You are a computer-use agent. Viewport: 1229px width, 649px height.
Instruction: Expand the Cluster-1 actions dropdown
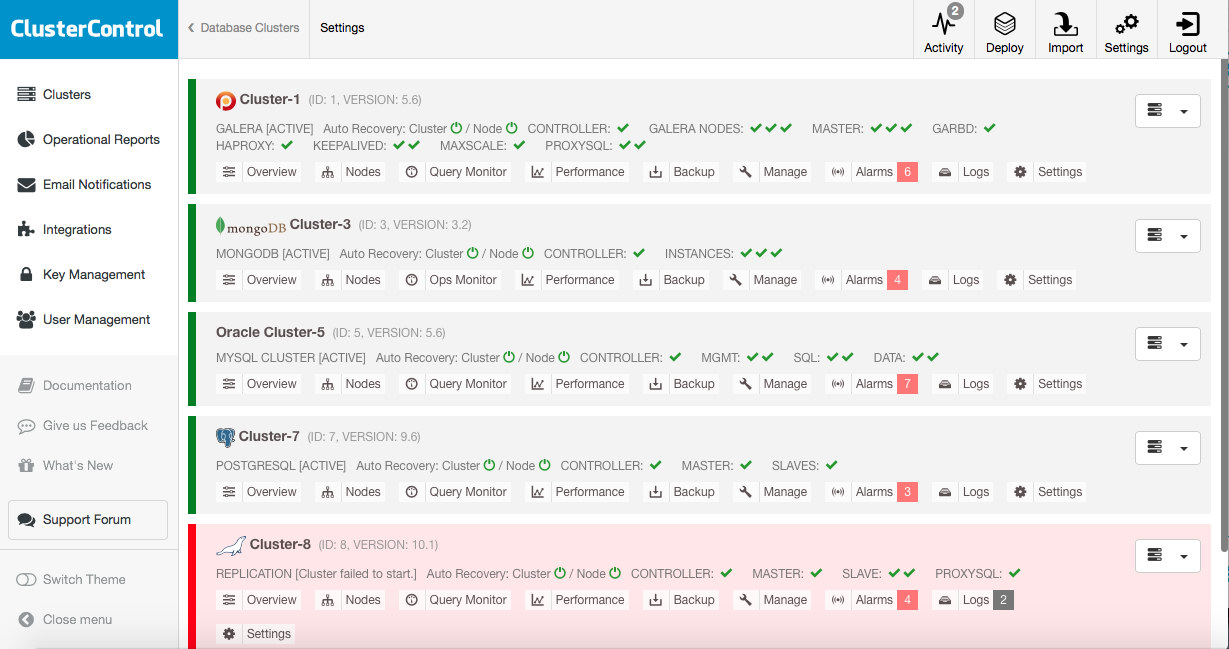coord(1167,111)
